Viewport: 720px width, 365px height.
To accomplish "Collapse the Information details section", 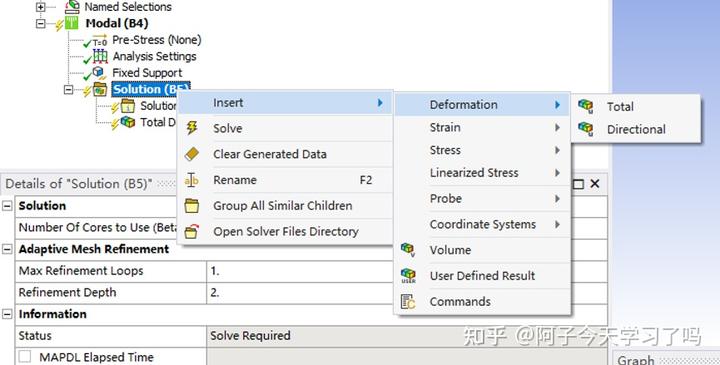I will tap(7, 314).
